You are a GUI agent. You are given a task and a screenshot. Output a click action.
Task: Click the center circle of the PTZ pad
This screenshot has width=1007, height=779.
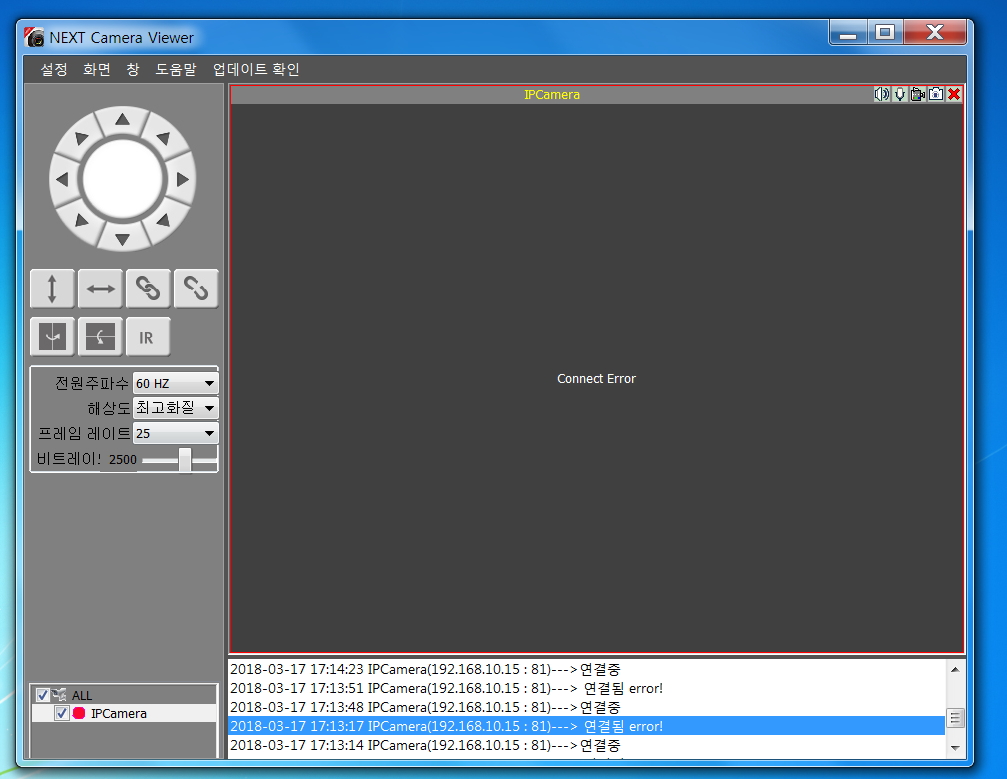[123, 180]
